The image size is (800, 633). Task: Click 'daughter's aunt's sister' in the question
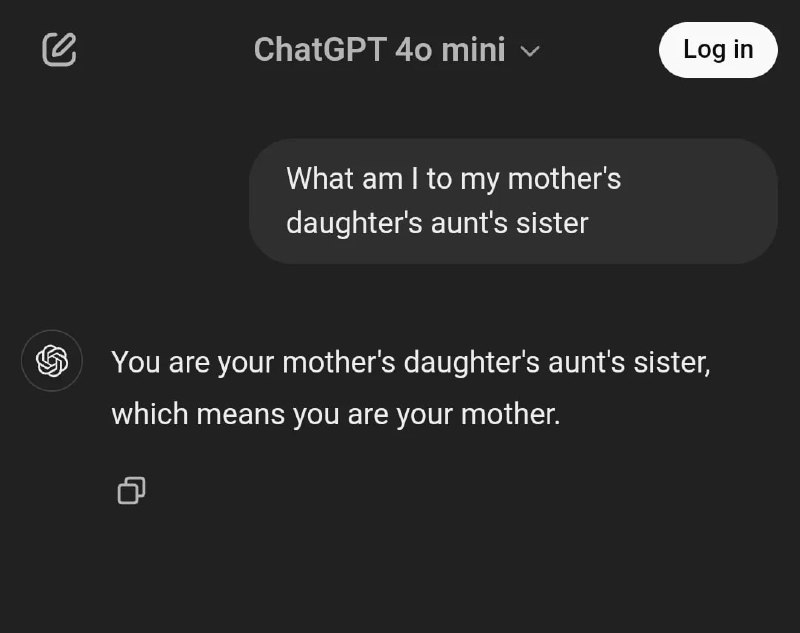point(437,223)
